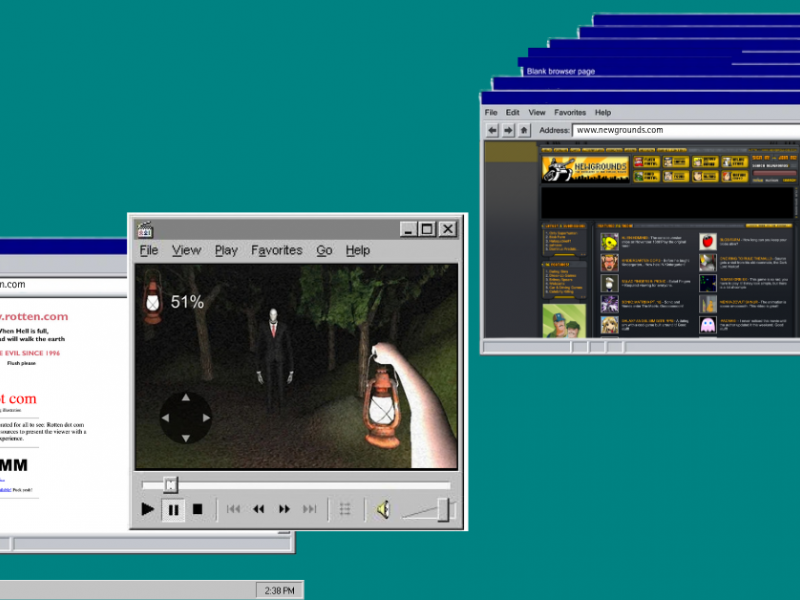Click the cartoon soldiers image in Newgrounds sidebar
800x600 pixels.
click(x=564, y=321)
